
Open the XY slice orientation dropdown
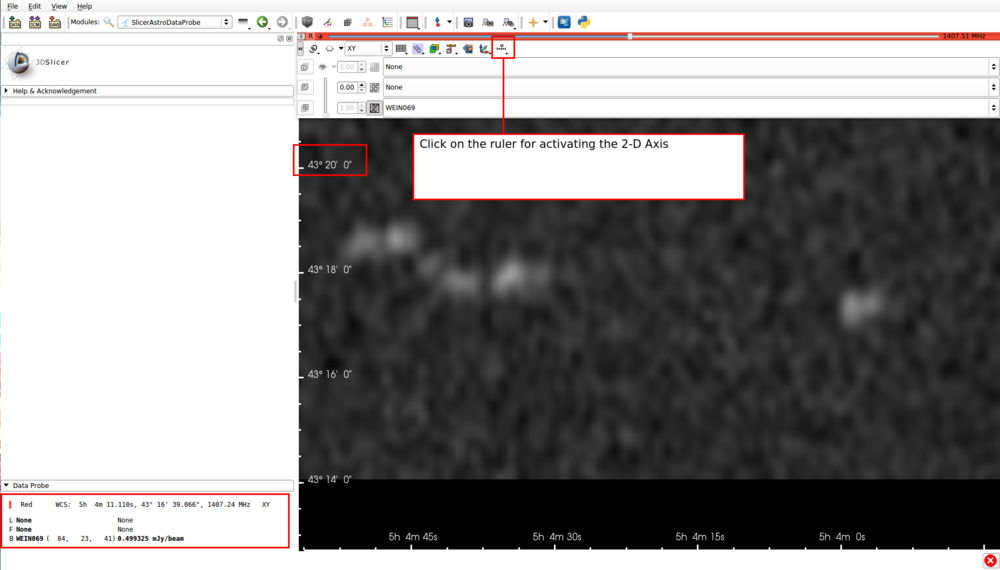click(x=367, y=48)
